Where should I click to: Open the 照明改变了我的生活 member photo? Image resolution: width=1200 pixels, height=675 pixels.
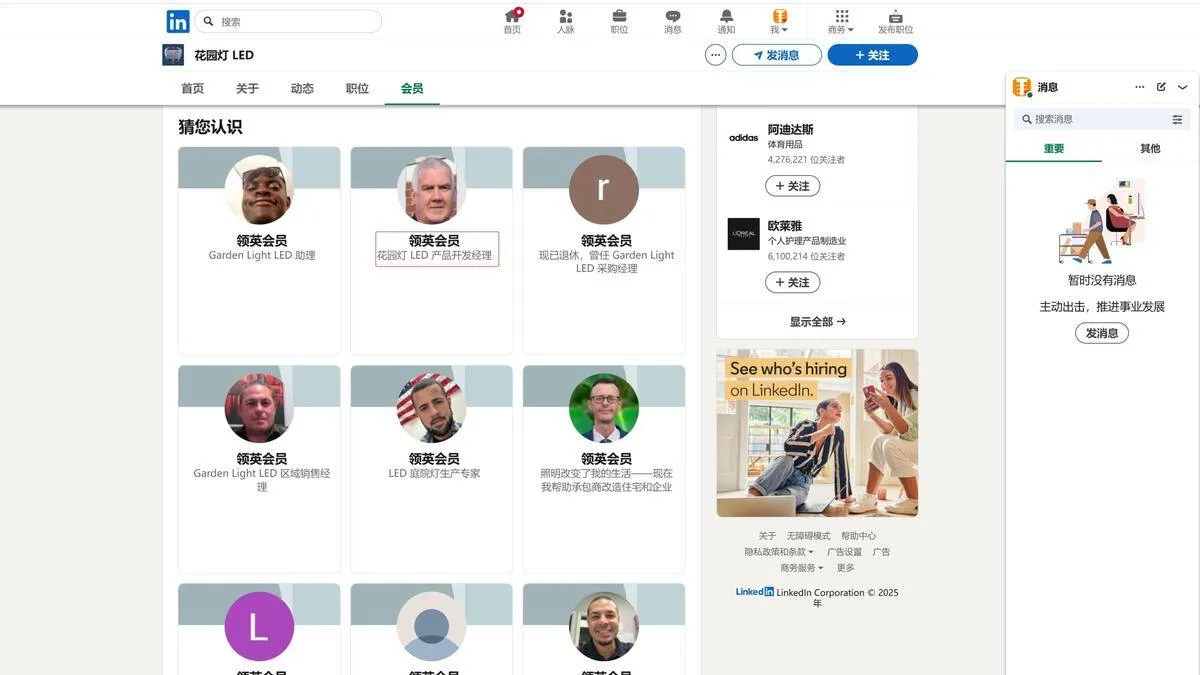603,408
